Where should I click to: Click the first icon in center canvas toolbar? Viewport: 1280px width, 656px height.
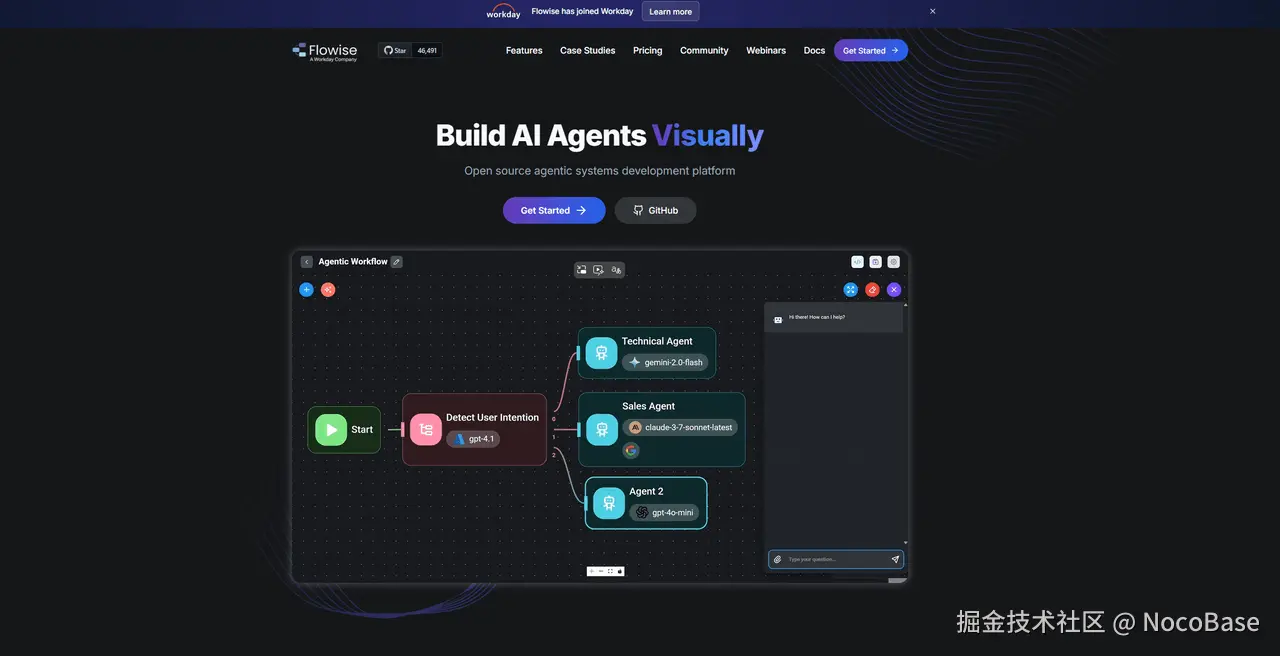coord(581,270)
